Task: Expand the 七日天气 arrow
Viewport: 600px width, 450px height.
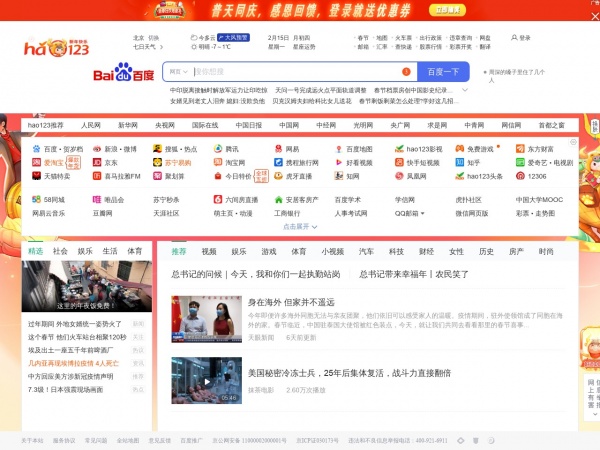Action: point(161,47)
